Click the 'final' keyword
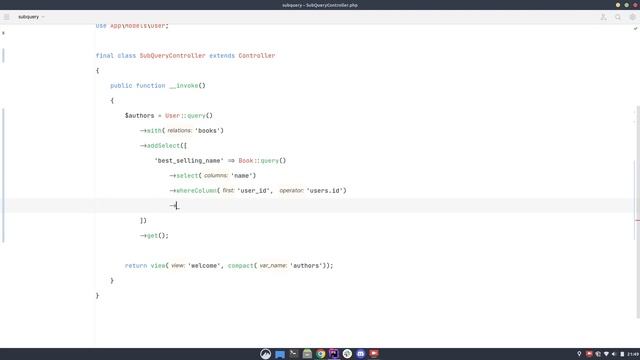The image size is (640, 360). (104, 56)
